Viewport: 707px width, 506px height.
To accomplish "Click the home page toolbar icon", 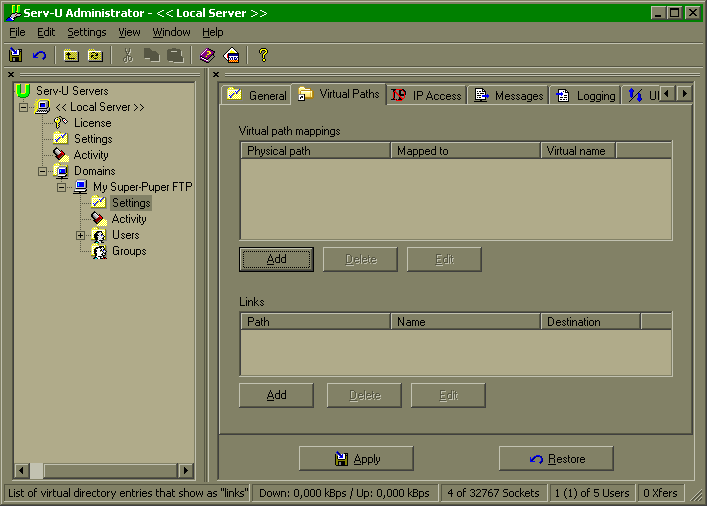I will tap(231, 55).
